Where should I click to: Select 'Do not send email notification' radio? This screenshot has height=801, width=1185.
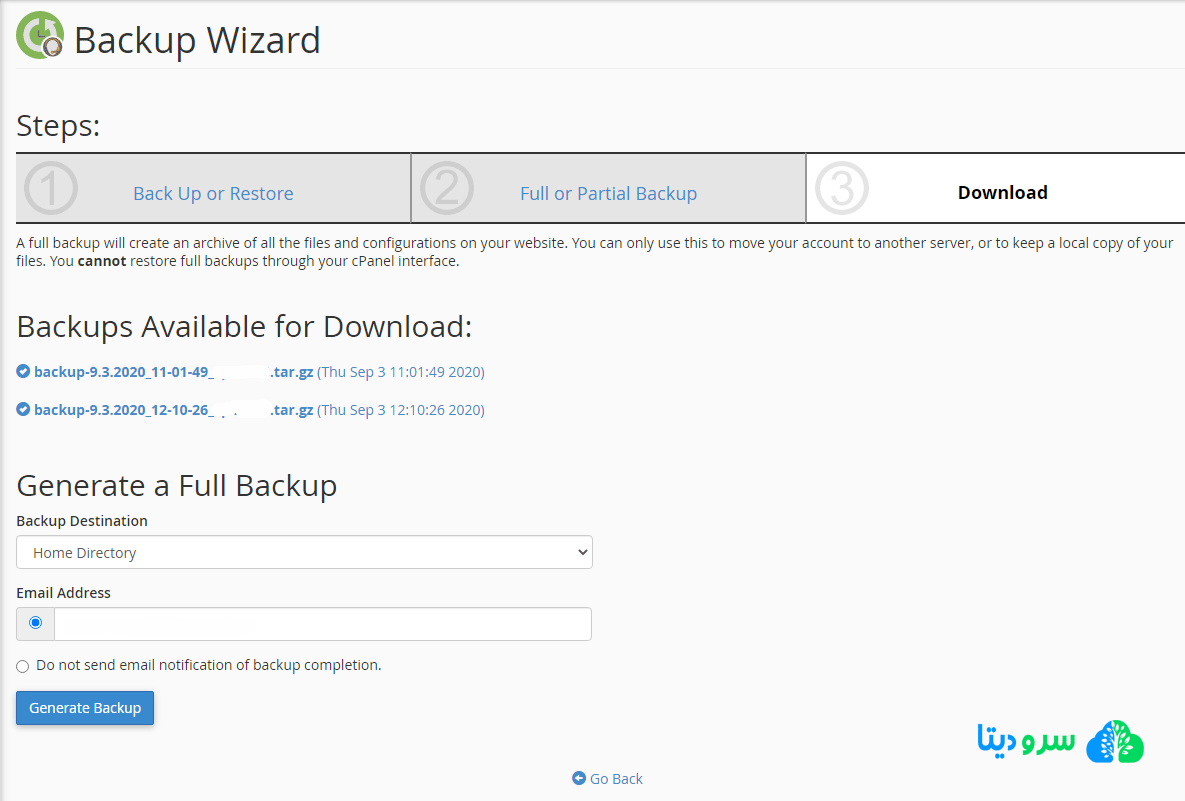click(23, 666)
